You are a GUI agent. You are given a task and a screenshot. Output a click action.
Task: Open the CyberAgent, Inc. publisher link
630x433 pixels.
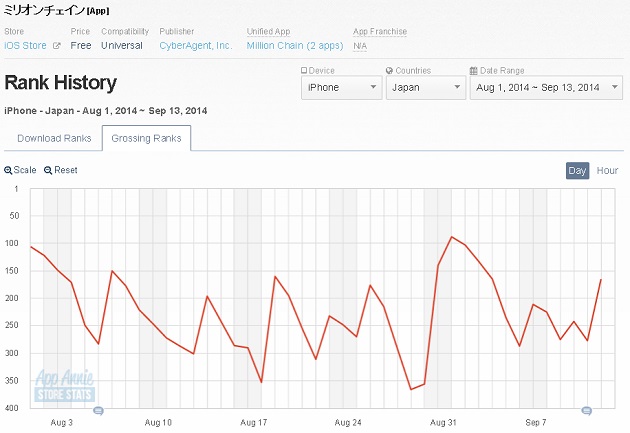[x=196, y=45]
